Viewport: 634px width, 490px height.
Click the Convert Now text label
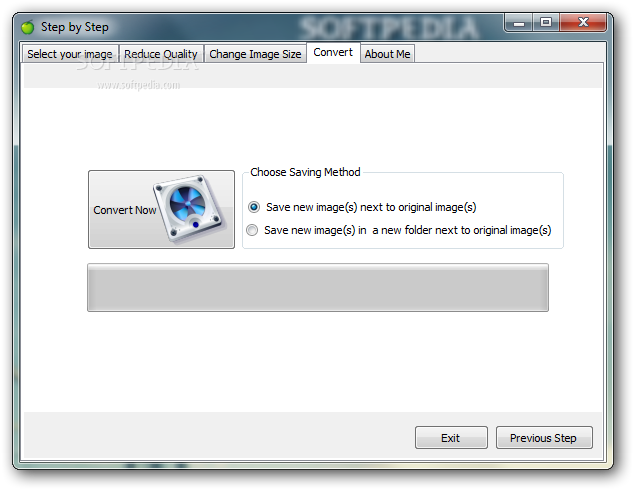click(x=125, y=210)
